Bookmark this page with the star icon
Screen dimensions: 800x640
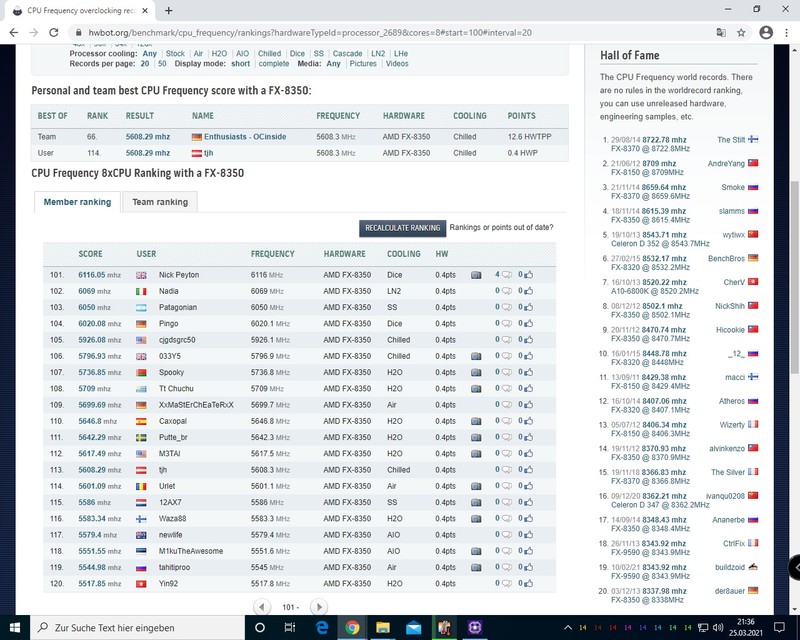741,33
